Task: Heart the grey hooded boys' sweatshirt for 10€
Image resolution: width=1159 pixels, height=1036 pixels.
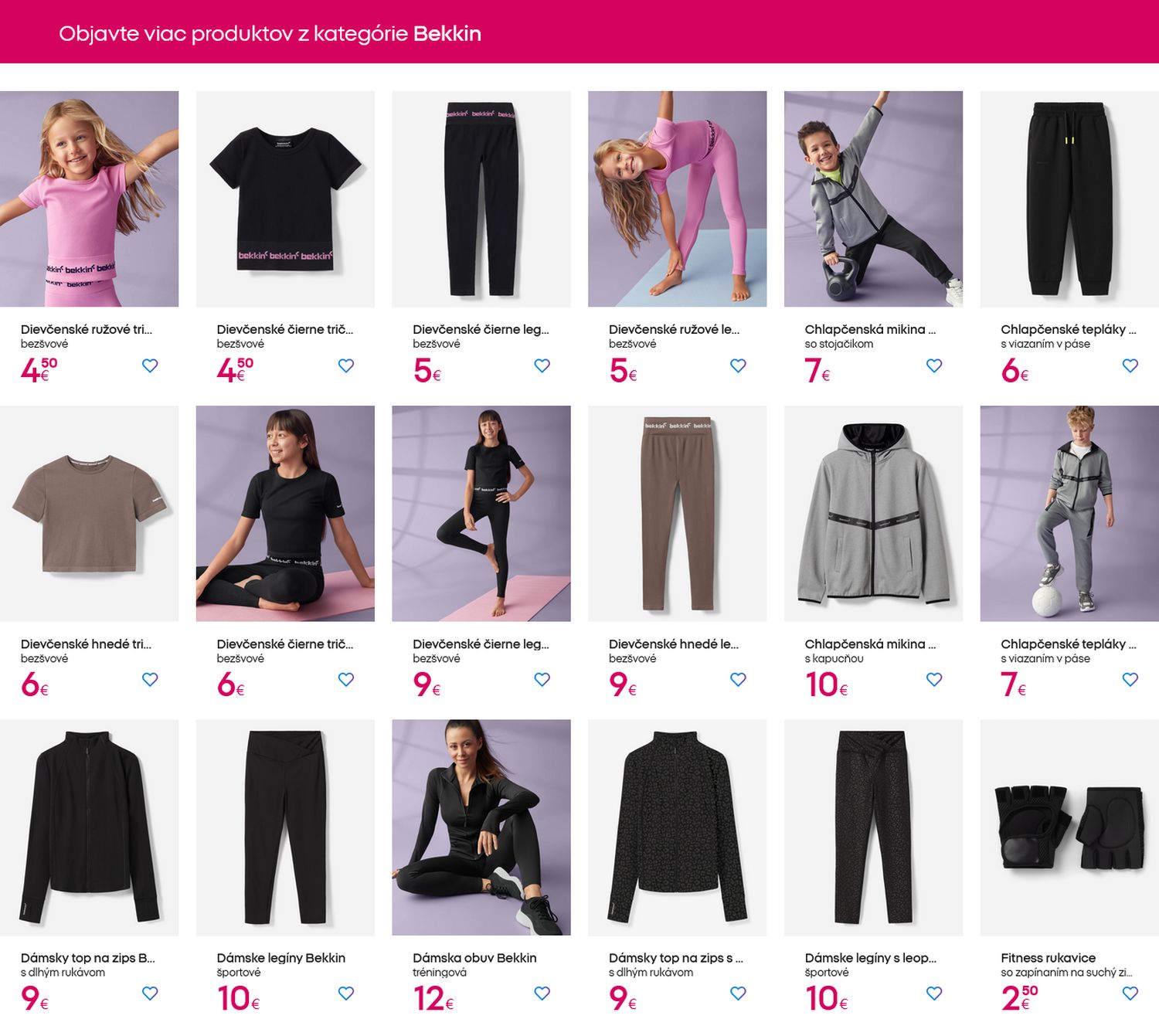Action: click(x=934, y=679)
